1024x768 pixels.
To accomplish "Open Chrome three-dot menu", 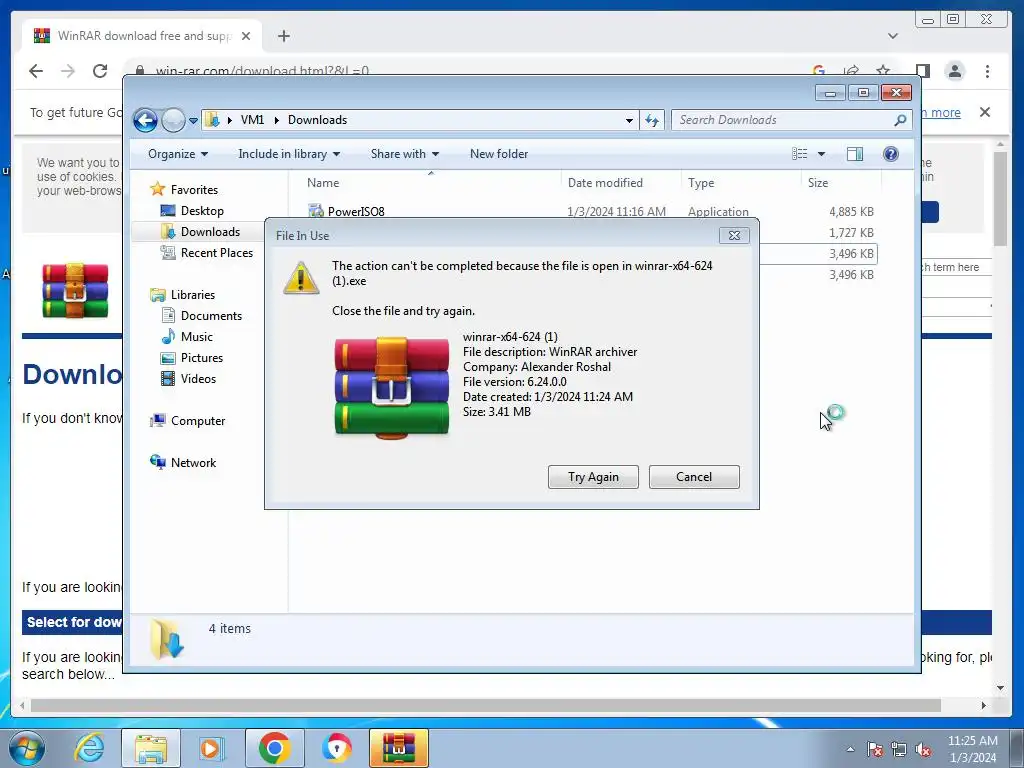I will coord(987,71).
